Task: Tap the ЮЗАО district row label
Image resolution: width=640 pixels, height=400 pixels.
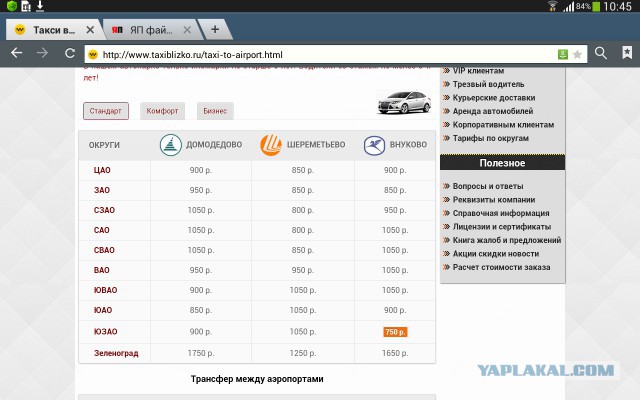Action: click(105, 332)
